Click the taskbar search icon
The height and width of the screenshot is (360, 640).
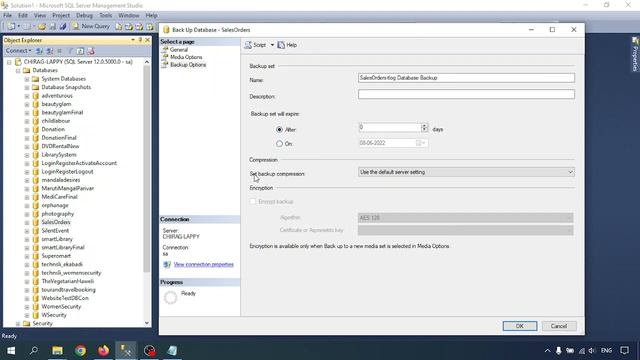pos(34,350)
